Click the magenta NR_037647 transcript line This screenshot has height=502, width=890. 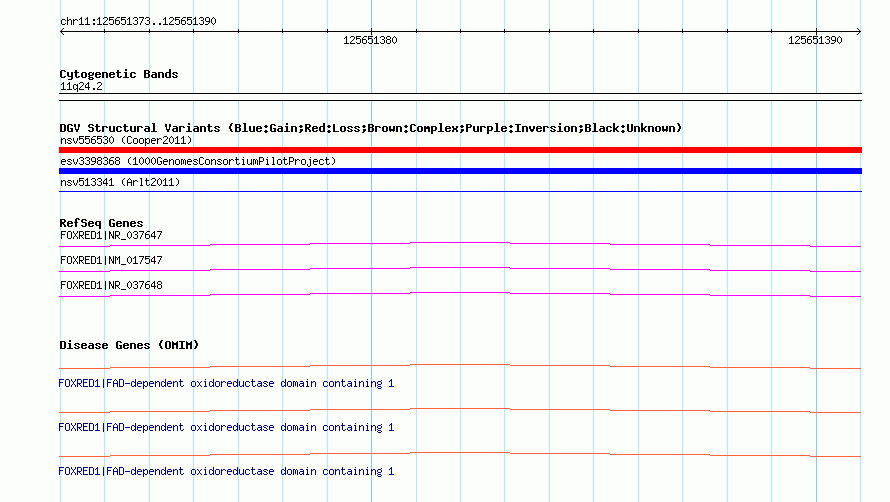pyautogui.click(x=460, y=245)
